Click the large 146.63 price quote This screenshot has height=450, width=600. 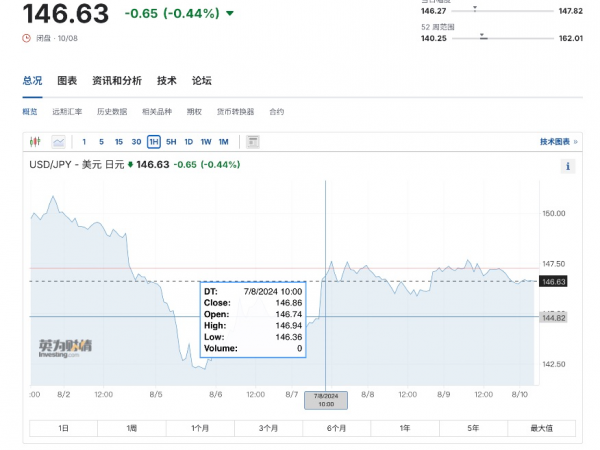(66, 13)
